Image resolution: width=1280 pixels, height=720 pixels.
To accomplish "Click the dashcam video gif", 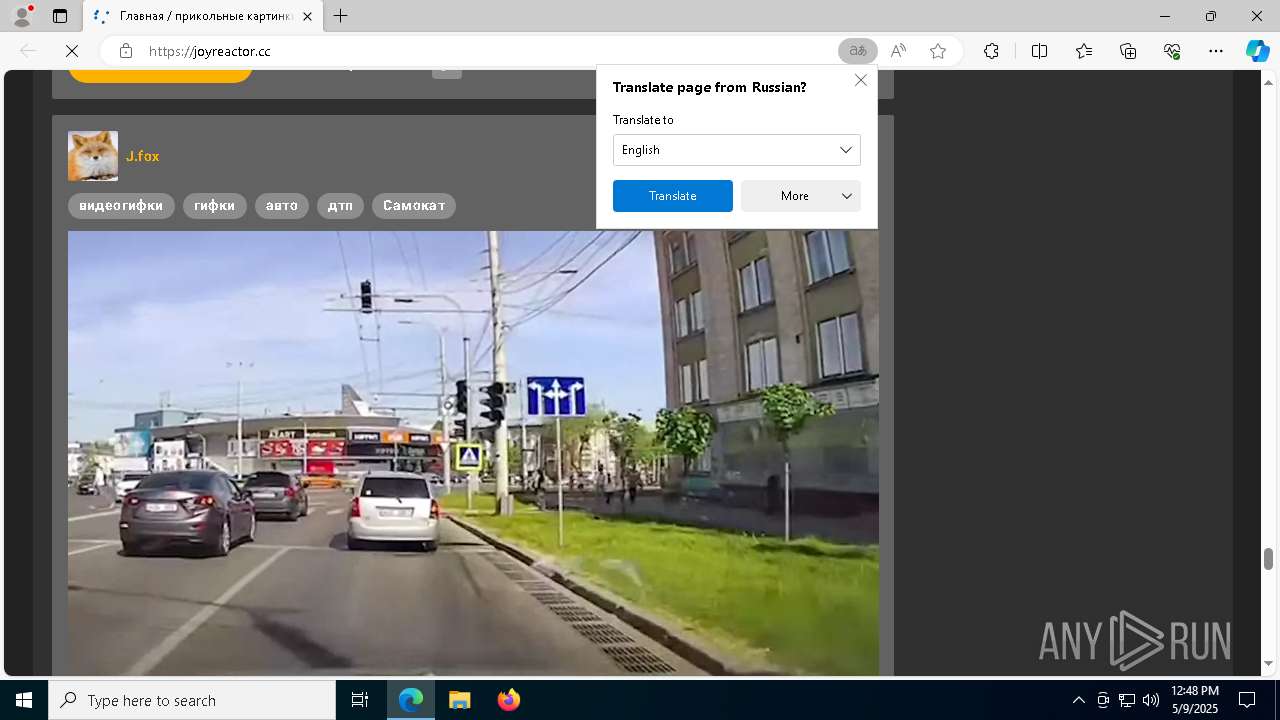I will [x=473, y=453].
